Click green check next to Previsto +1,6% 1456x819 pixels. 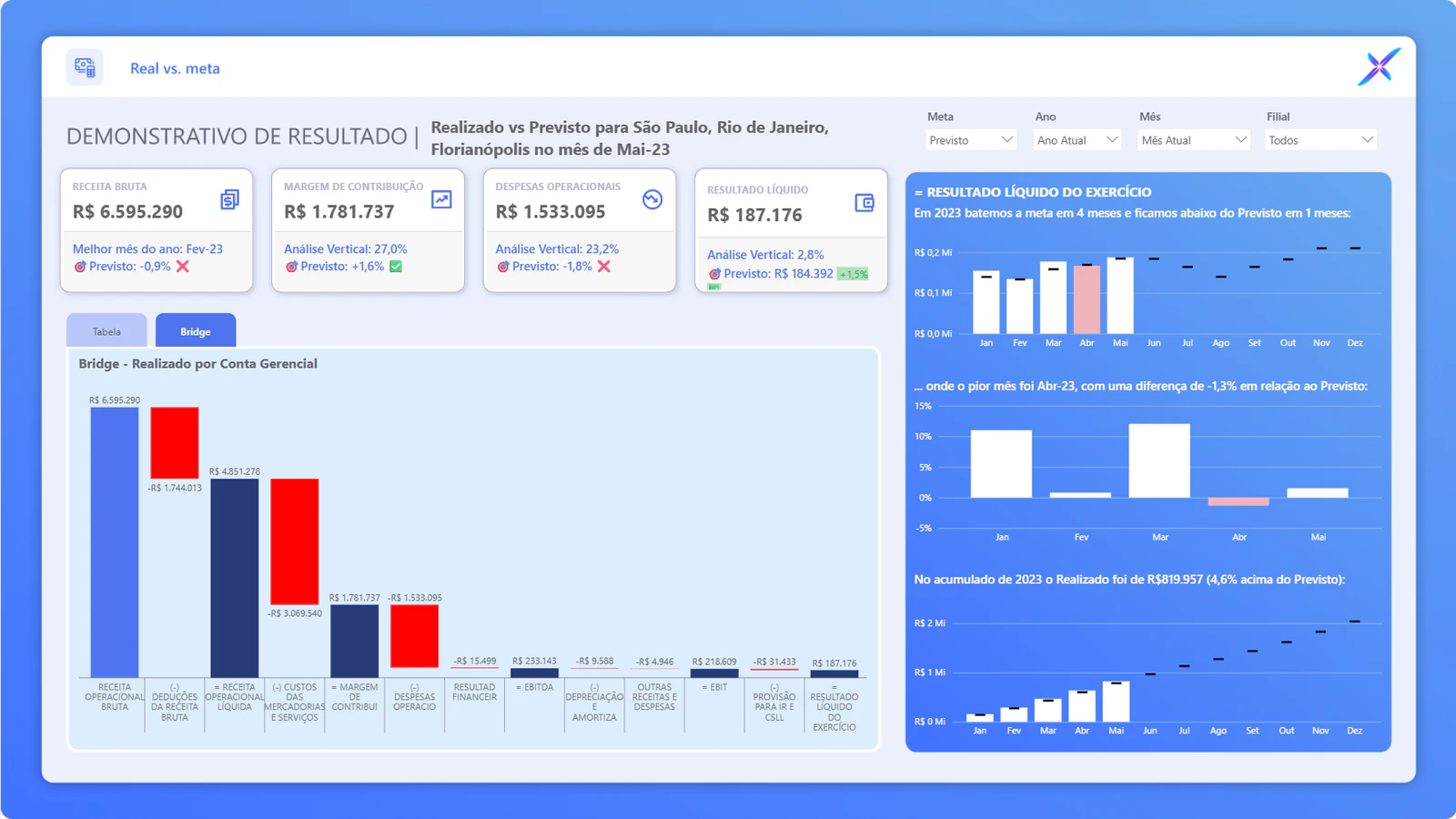(x=396, y=267)
